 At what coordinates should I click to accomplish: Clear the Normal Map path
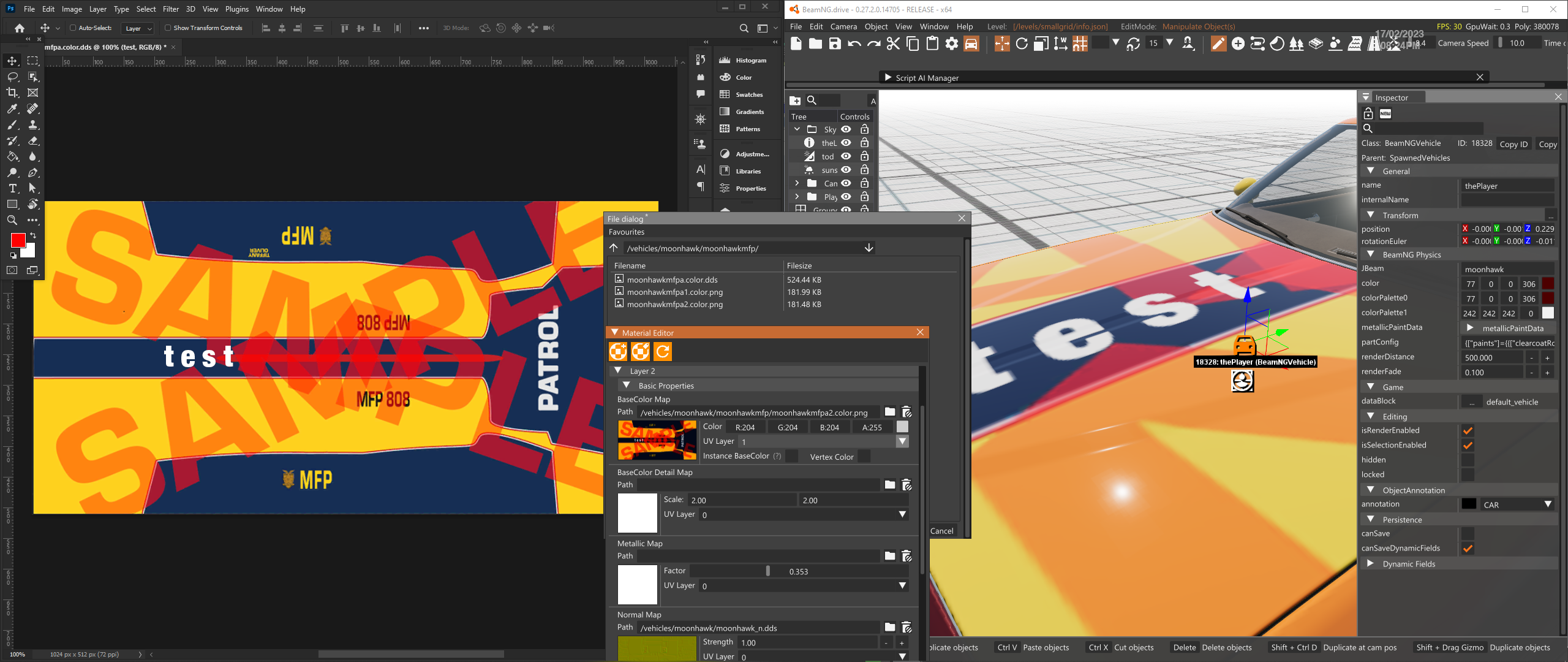point(907,628)
